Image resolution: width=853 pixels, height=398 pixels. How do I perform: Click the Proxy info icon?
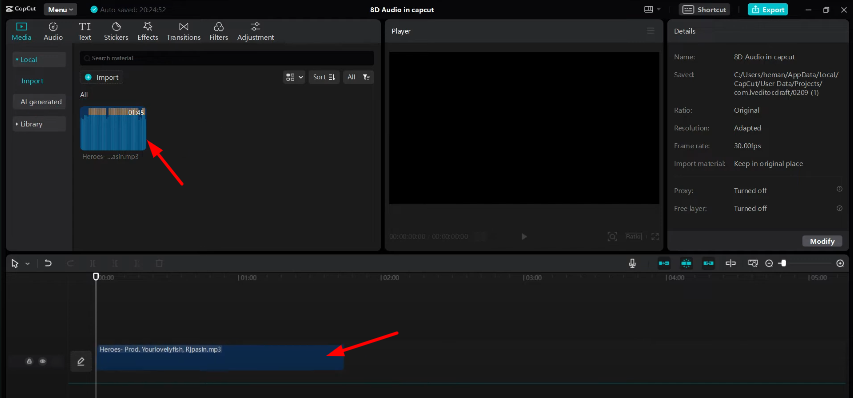(x=839, y=189)
